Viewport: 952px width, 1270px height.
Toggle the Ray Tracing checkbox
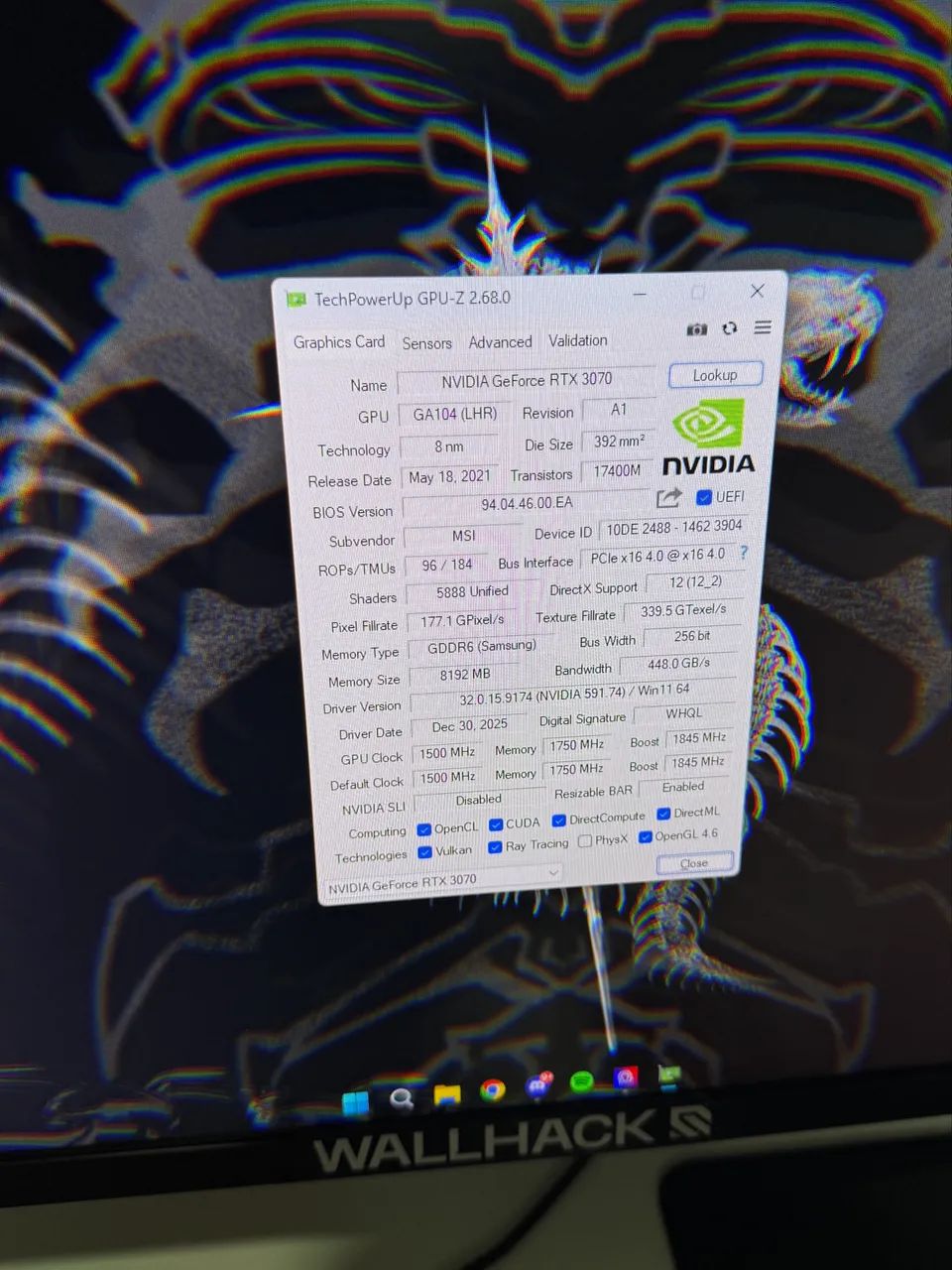tap(495, 847)
